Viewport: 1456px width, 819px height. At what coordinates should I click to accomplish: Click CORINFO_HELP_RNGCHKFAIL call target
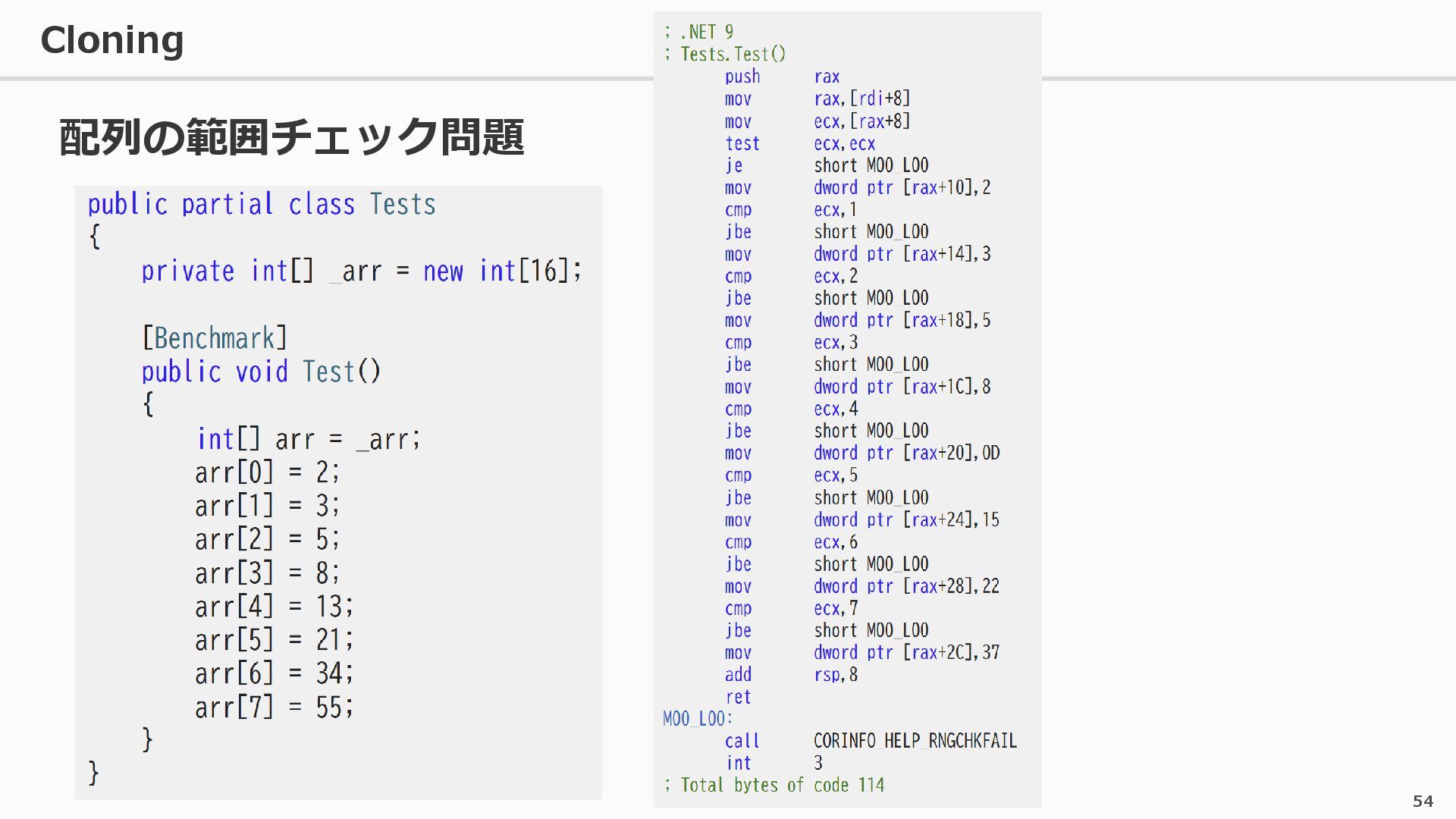pos(915,741)
